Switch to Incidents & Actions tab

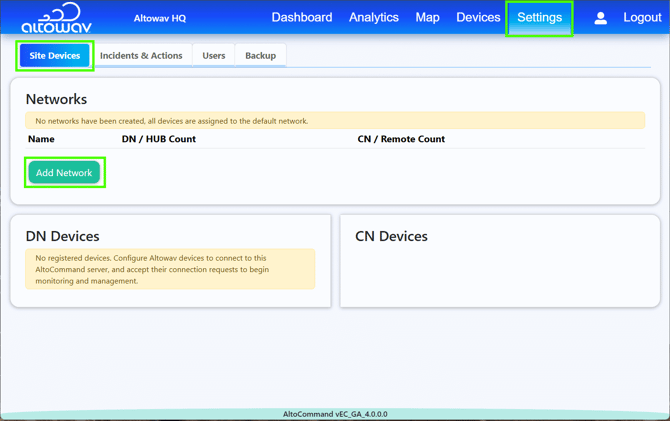(x=141, y=56)
